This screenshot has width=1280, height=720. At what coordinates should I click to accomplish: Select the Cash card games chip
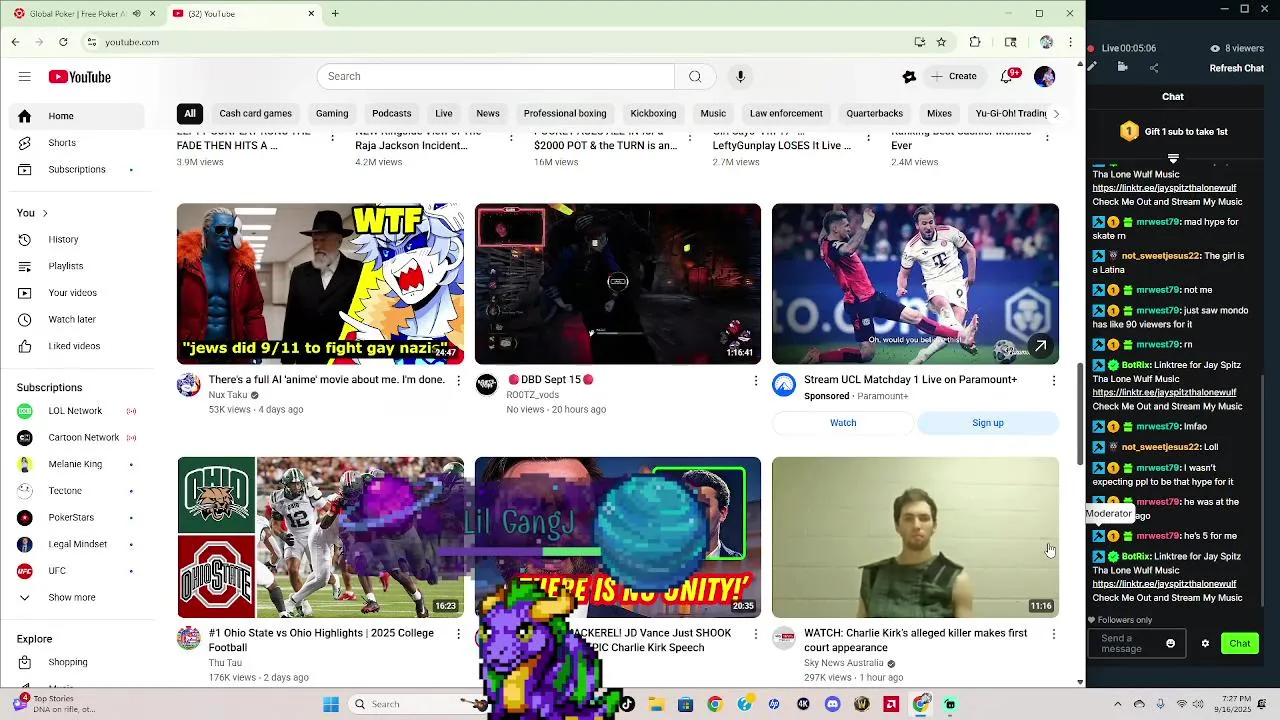pos(255,113)
